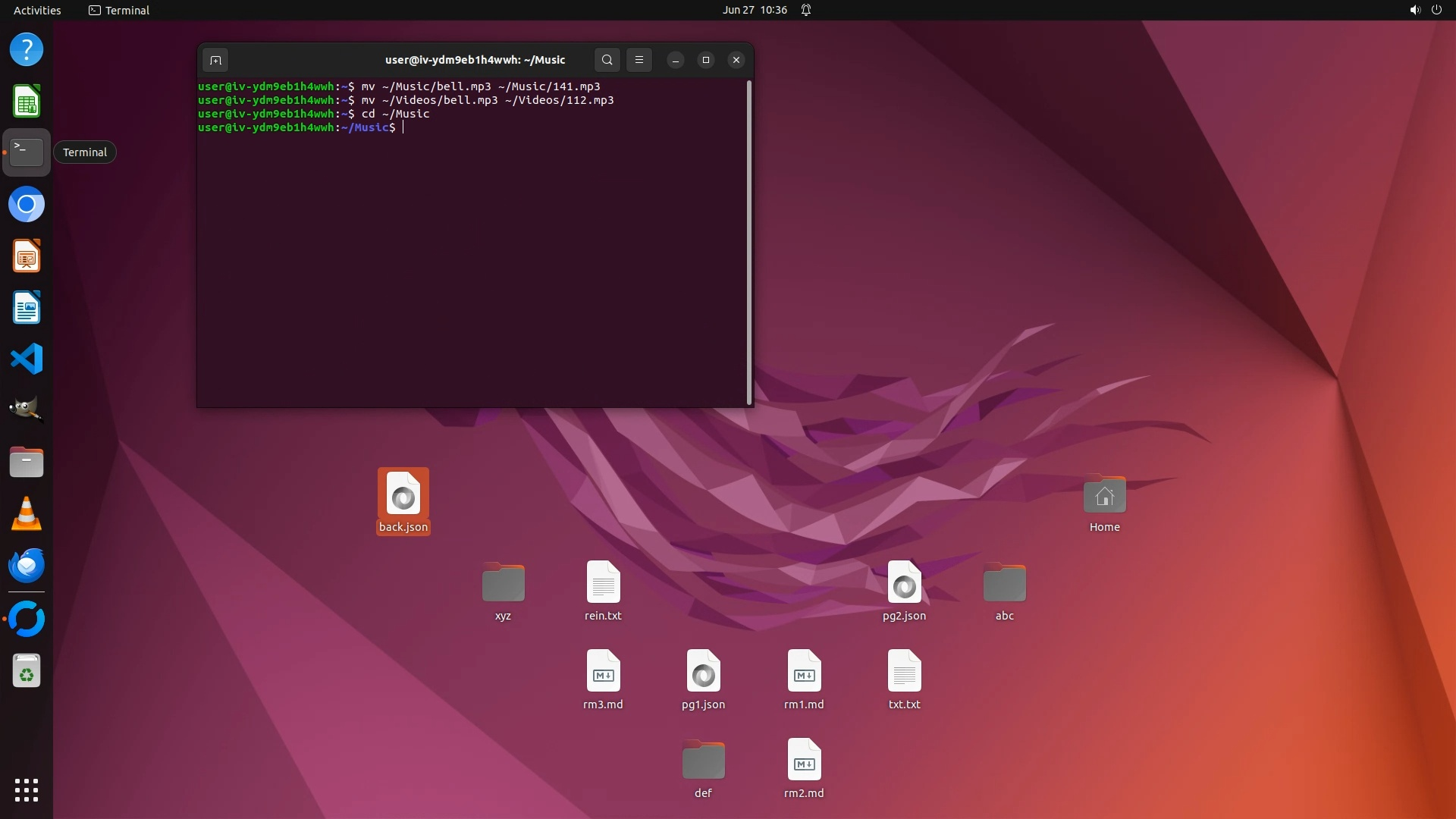Open the Activities overview
1456x819 pixels.
point(37,10)
